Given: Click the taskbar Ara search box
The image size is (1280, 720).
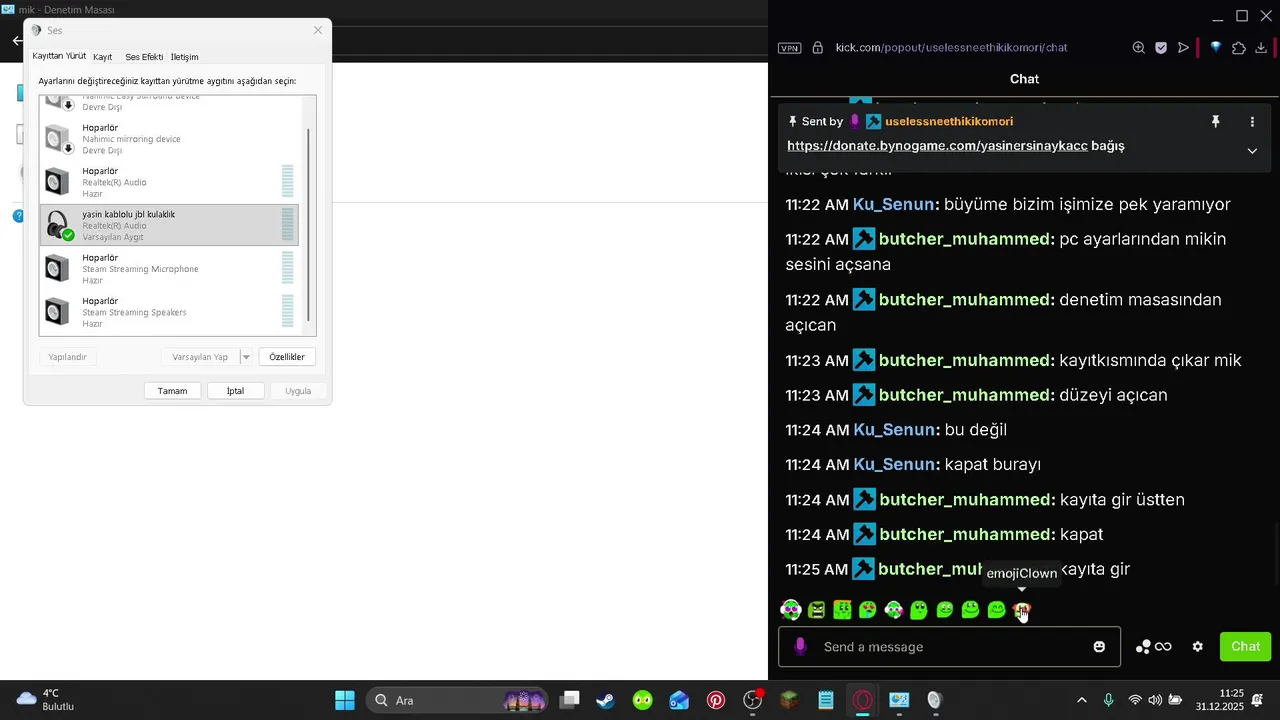Looking at the screenshot, I should tap(459, 700).
